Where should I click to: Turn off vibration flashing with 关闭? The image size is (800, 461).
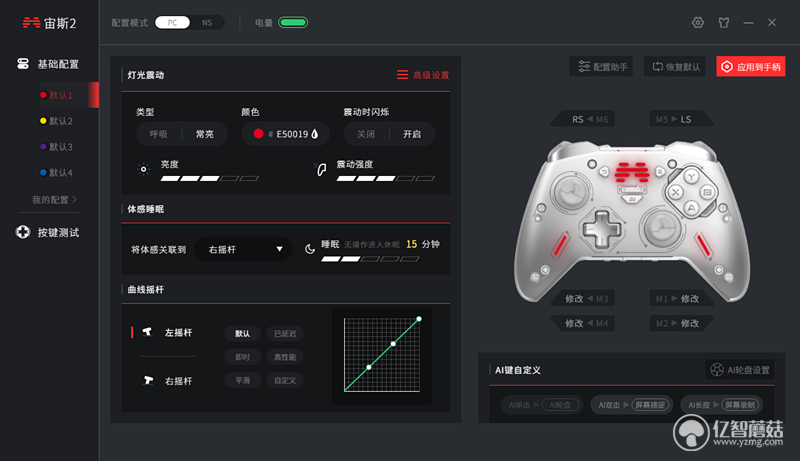click(x=366, y=134)
